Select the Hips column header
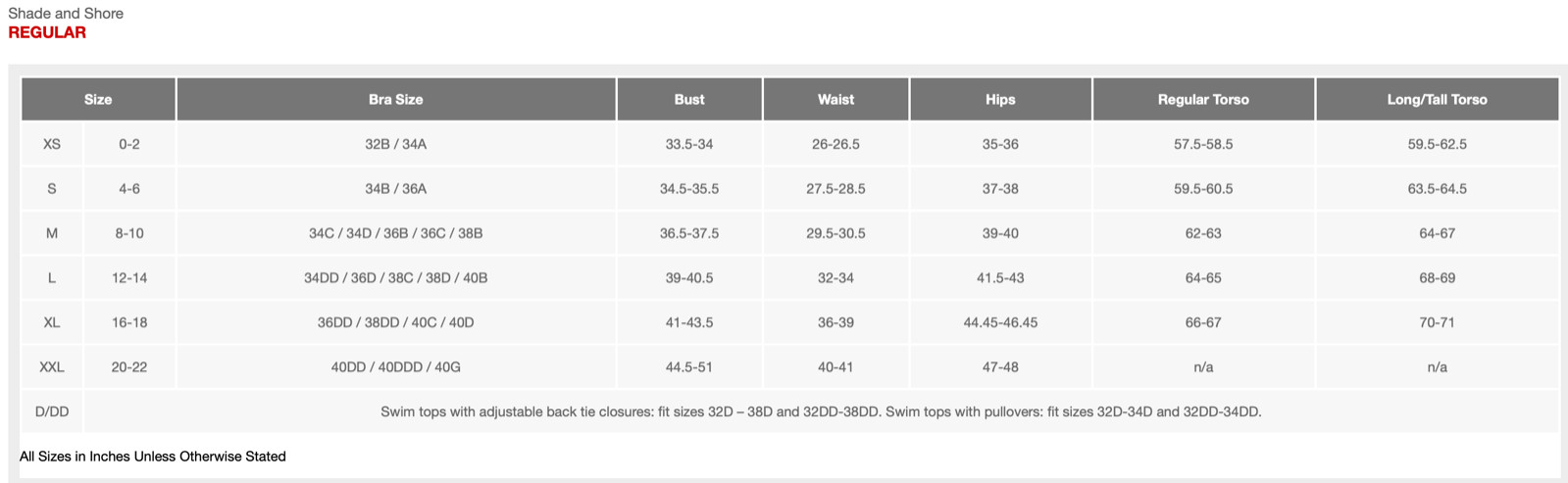 [1000, 99]
